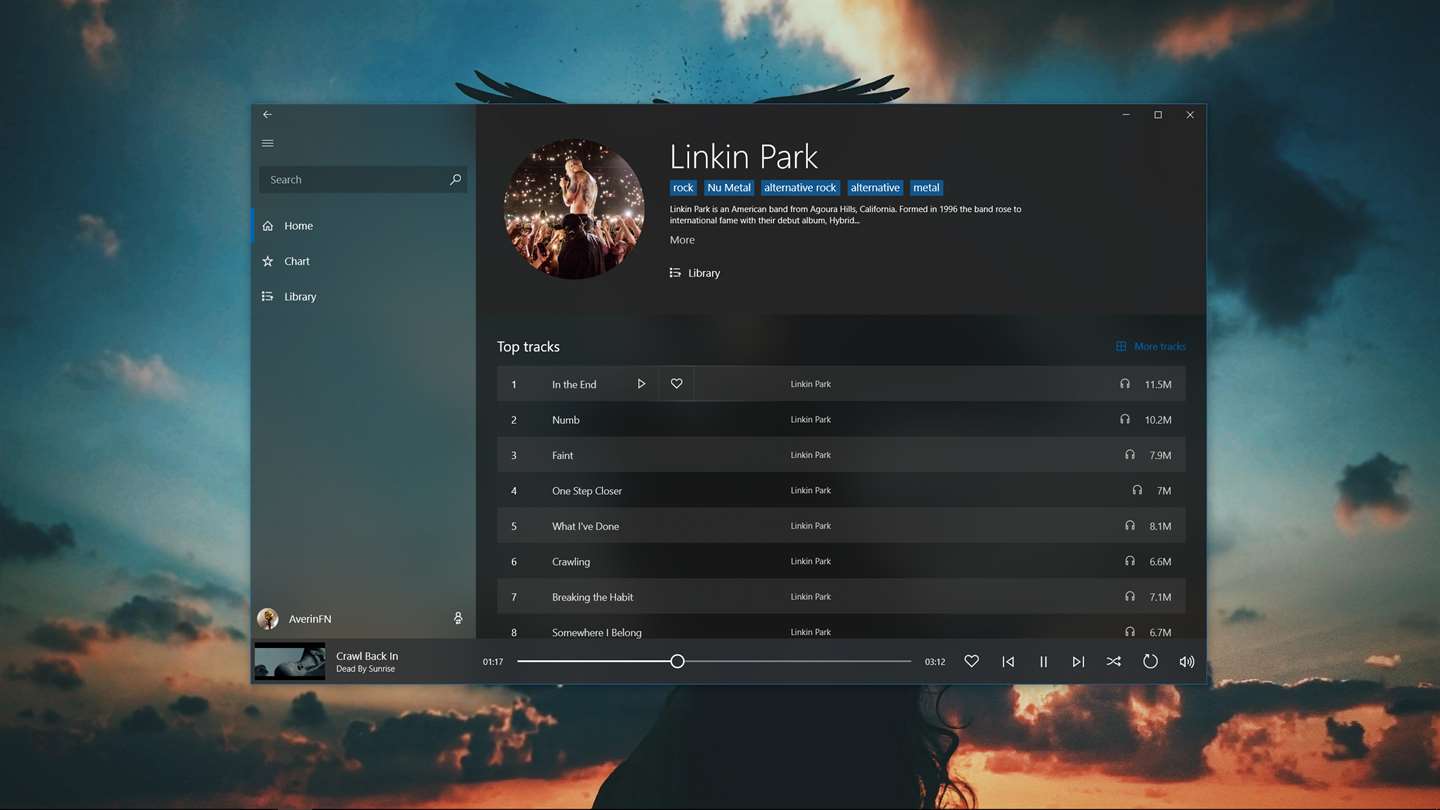Viewport: 1440px width, 810px height.
Task: Click the 01:17 elapsed time
Action: click(493, 662)
